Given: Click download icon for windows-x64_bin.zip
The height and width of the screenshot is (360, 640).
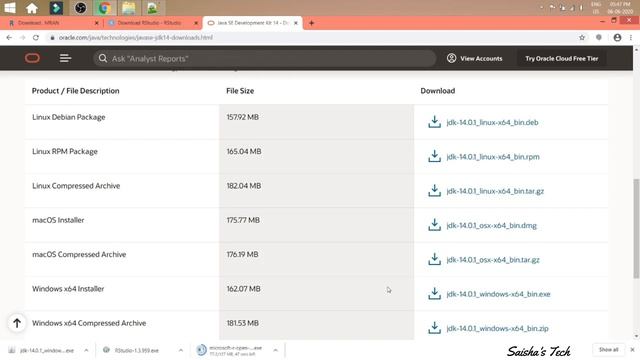Looking at the screenshot, I should pos(434,327).
